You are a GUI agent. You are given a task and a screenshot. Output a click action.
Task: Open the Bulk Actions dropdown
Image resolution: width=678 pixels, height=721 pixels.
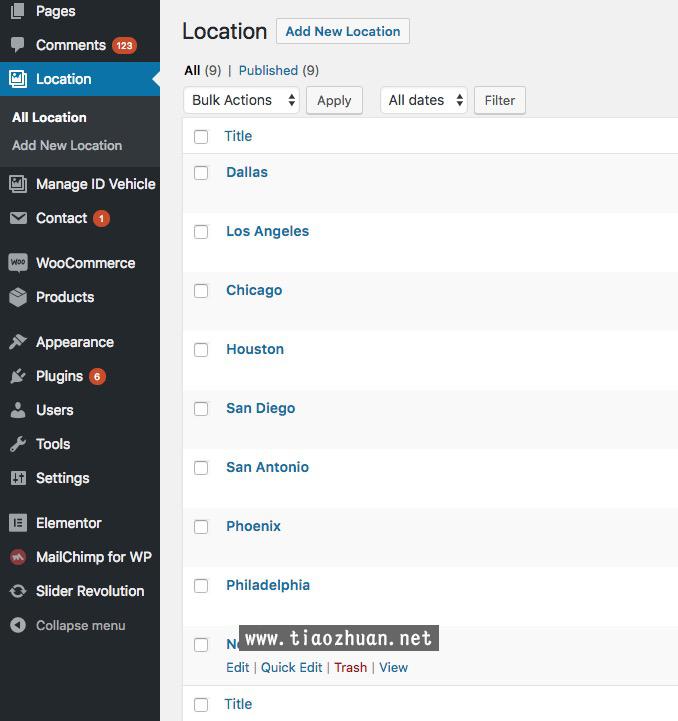point(241,100)
